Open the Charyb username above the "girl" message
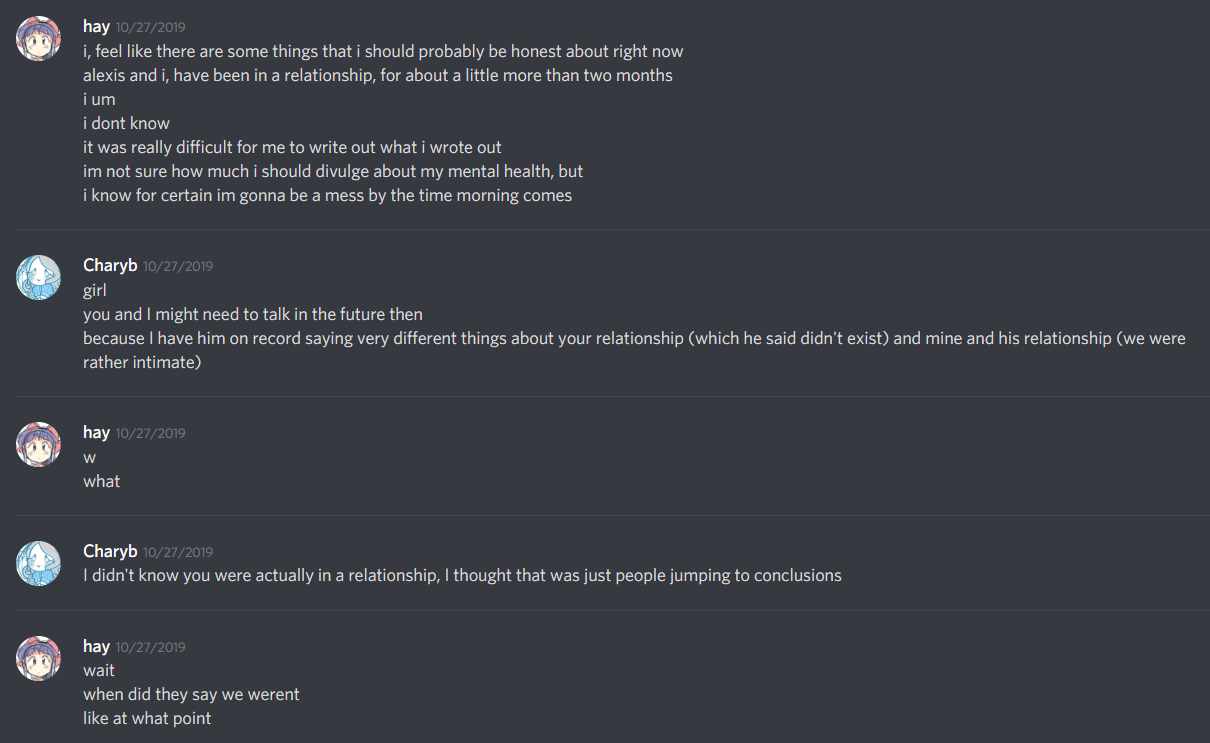 click(x=110, y=265)
